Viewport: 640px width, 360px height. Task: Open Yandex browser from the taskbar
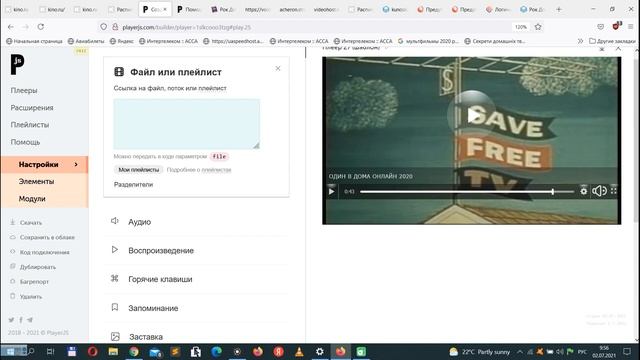278,351
